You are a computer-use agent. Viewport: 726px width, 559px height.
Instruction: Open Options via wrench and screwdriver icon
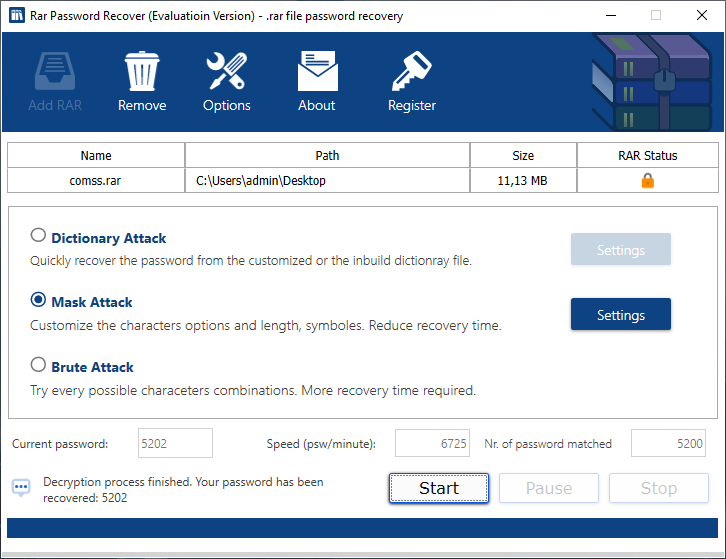click(x=226, y=71)
